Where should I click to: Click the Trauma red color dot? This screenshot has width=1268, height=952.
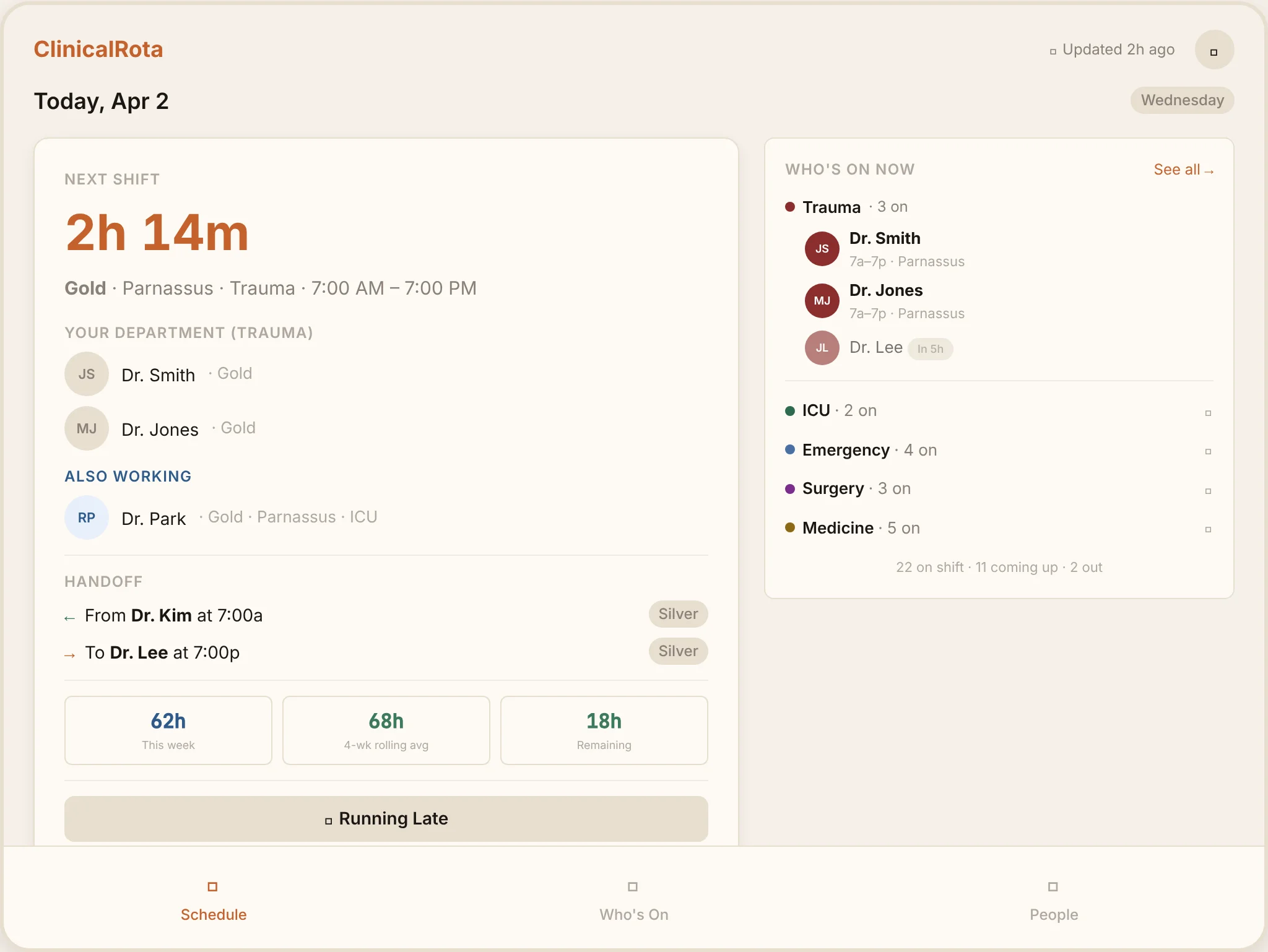point(790,207)
